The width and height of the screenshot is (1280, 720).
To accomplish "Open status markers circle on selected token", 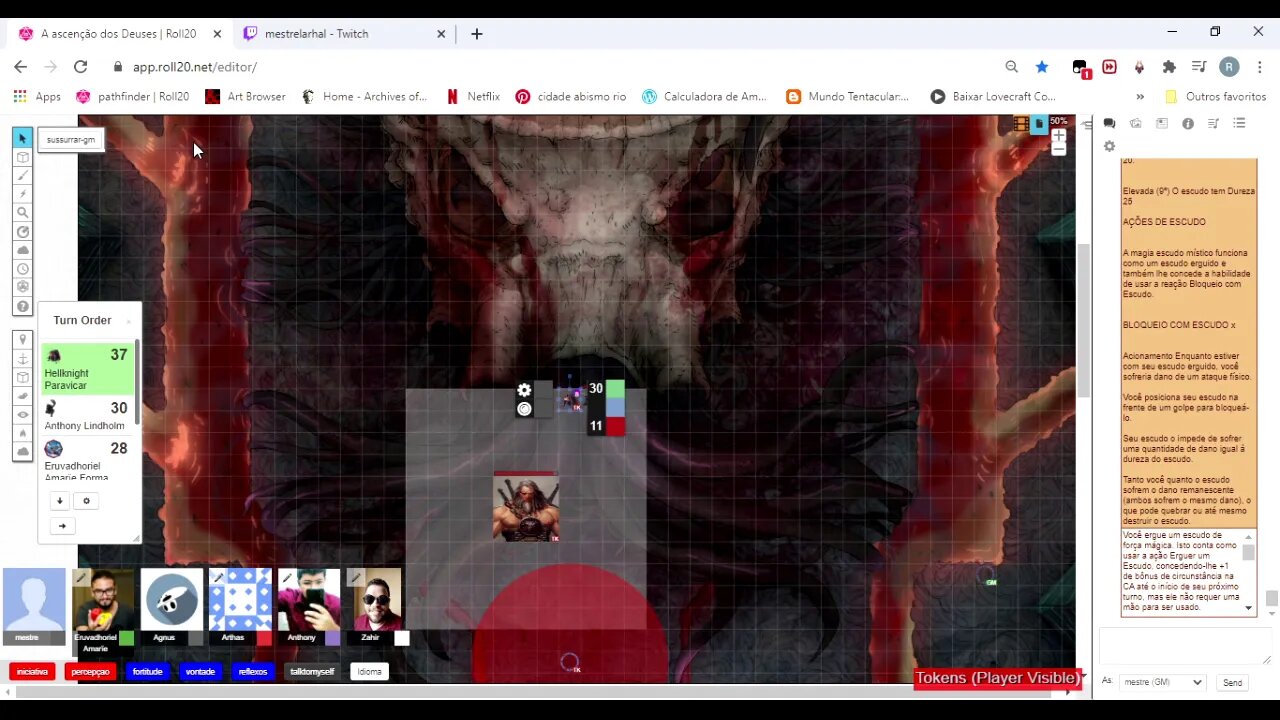I will (x=524, y=409).
